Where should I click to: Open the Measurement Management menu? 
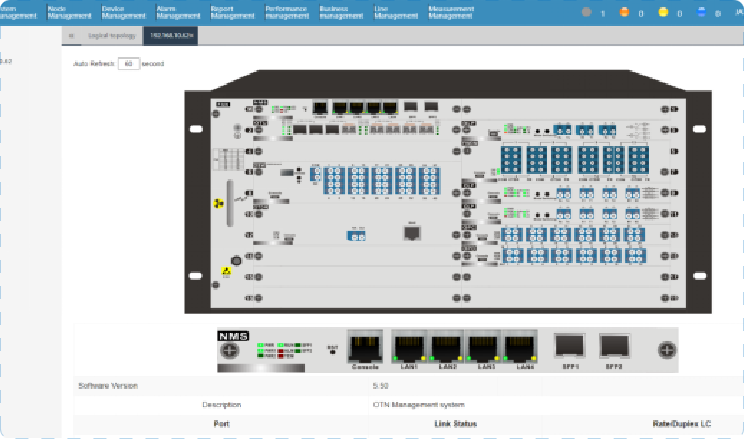452,12
